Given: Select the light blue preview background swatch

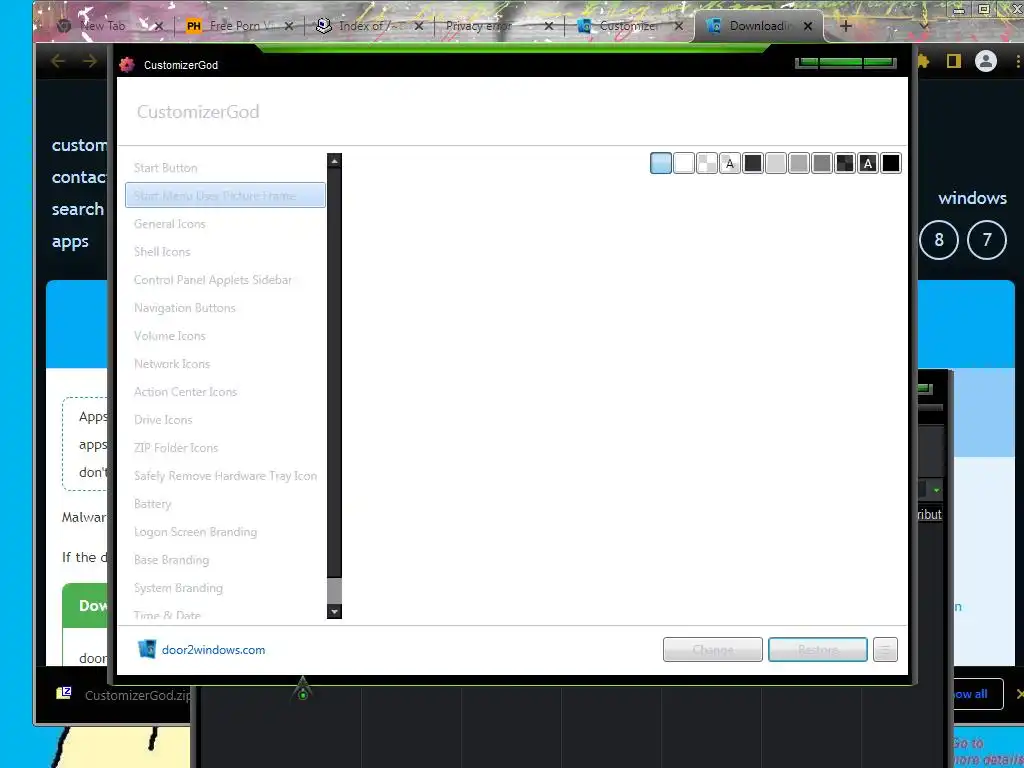Looking at the screenshot, I should point(660,163).
